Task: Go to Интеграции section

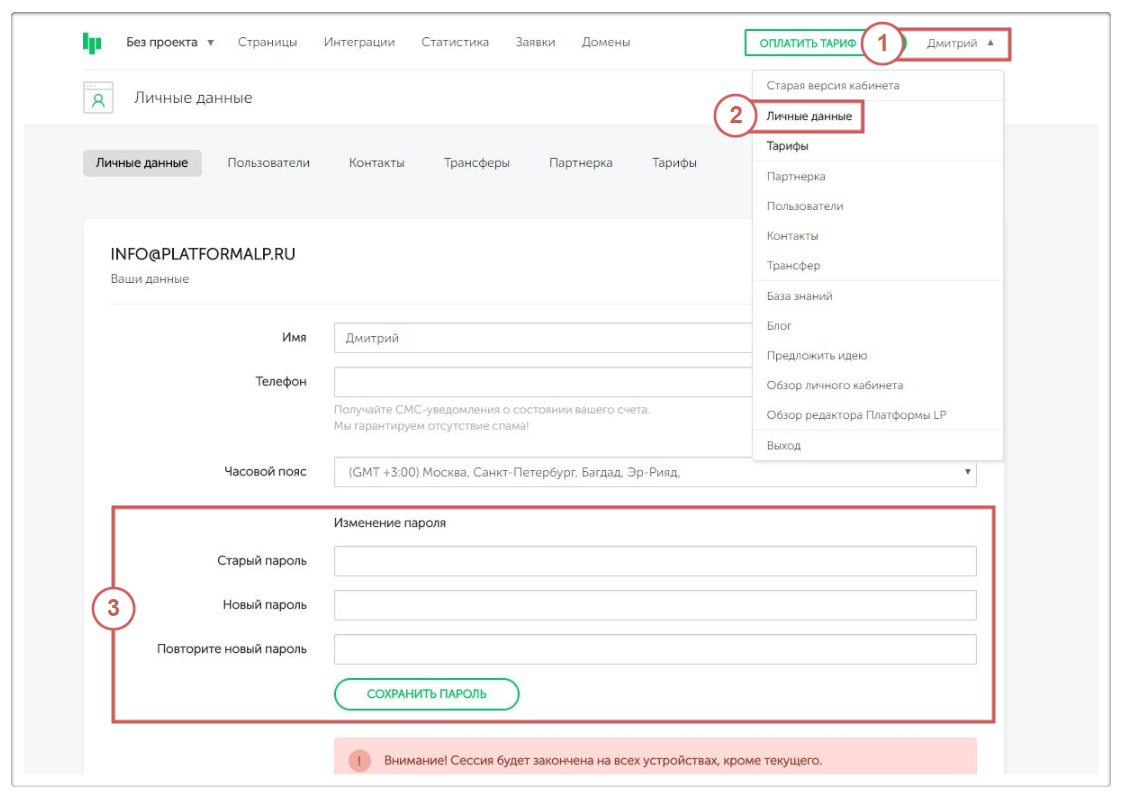Action: coord(359,43)
